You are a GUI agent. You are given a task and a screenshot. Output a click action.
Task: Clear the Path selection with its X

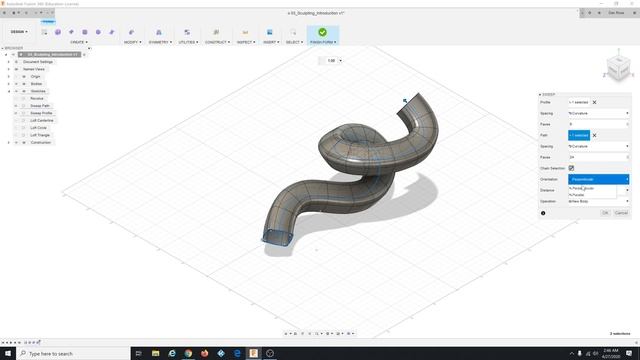click(x=594, y=135)
